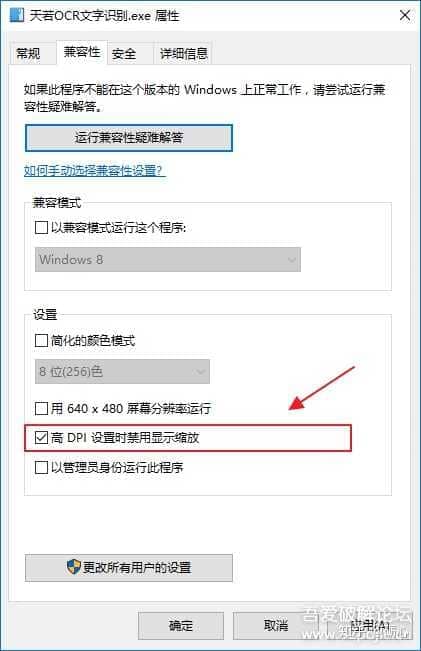
Task: Confirm with the 确定 button
Action: tap(181, 626)
